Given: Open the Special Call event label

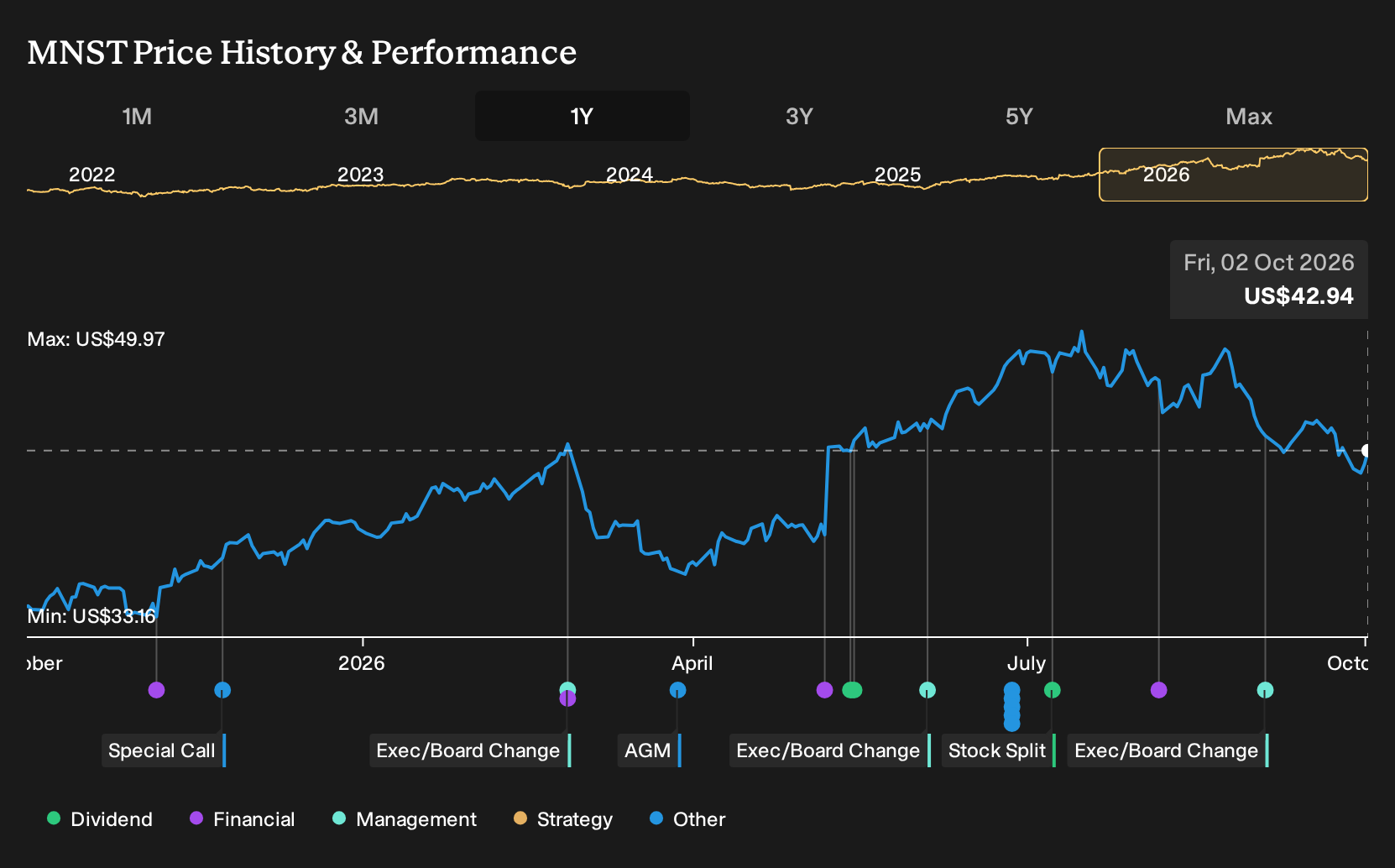Looking at the screenshot, I should click(164, 750).
